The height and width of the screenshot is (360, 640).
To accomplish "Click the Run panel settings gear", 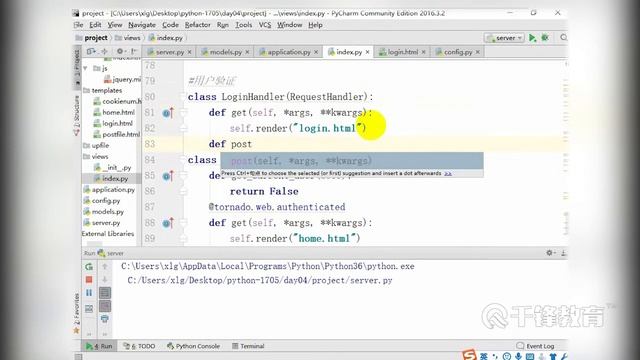I will [x=549, y=253].
